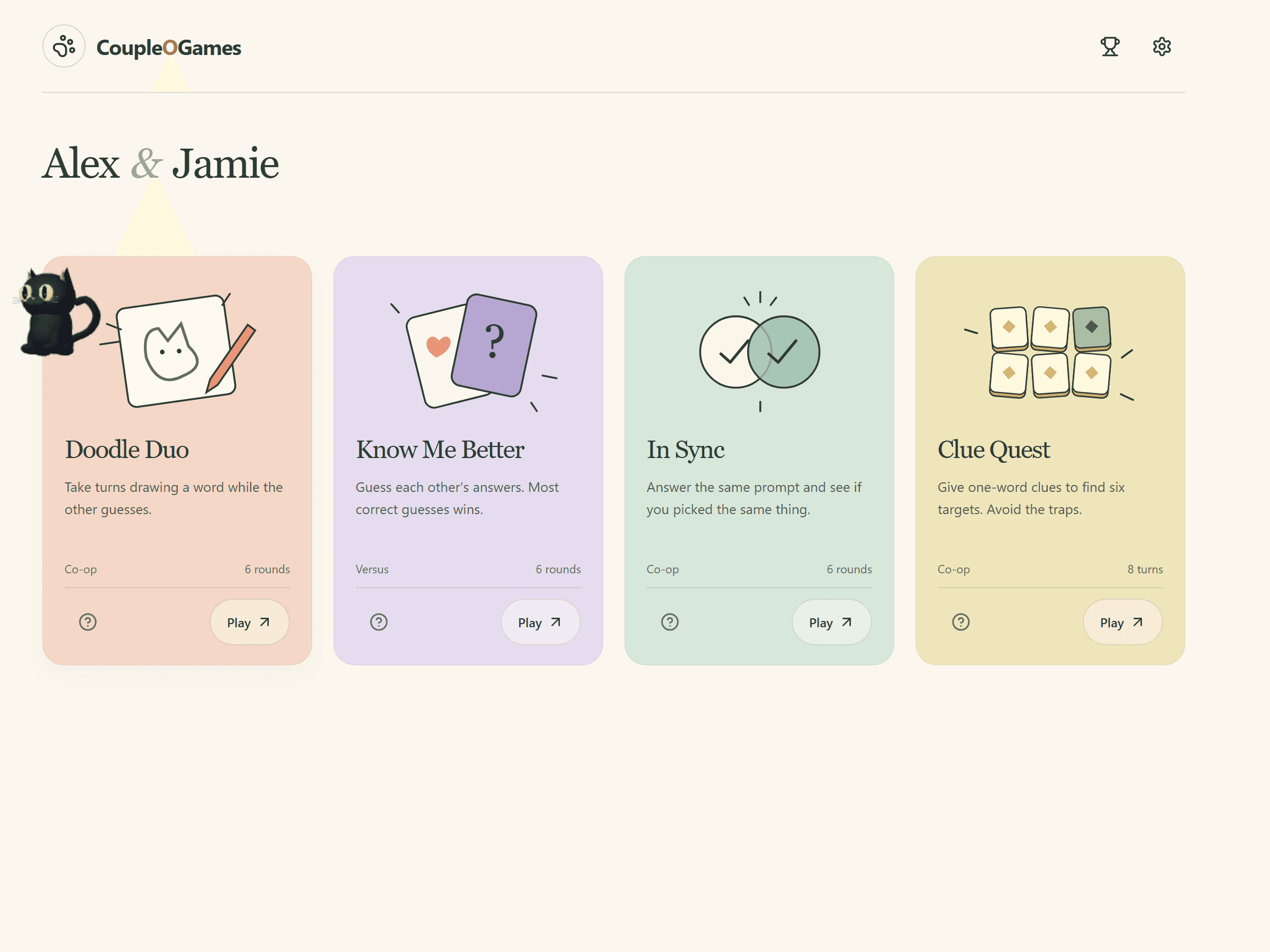Open the trophy leaderboard icon
The height and width of the screenshot is (952, 1270).
1110,47
